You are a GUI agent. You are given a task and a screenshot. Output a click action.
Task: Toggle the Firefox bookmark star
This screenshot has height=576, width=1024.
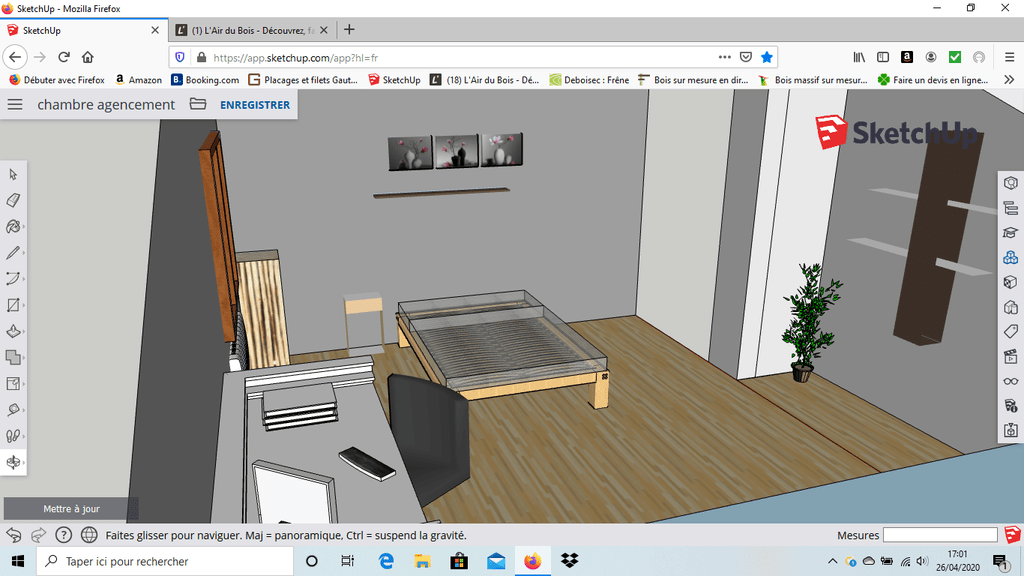point(766,57)
